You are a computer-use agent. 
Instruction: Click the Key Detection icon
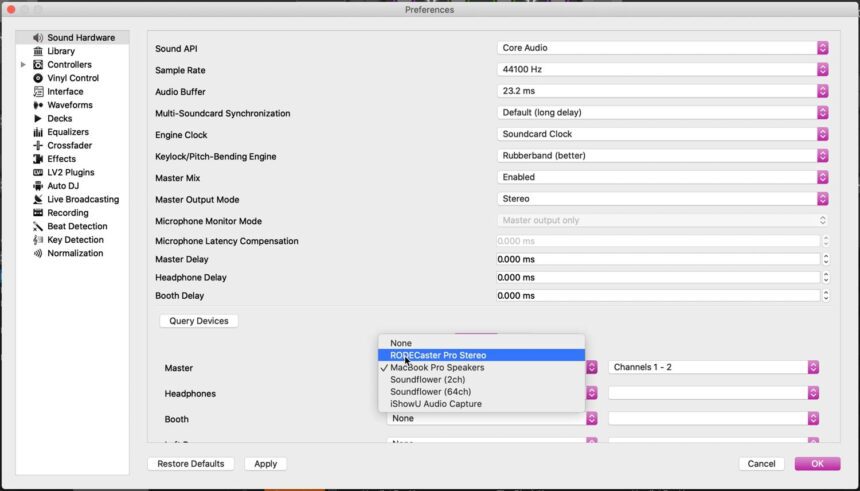pyautogui.click(x=38, y=240)
